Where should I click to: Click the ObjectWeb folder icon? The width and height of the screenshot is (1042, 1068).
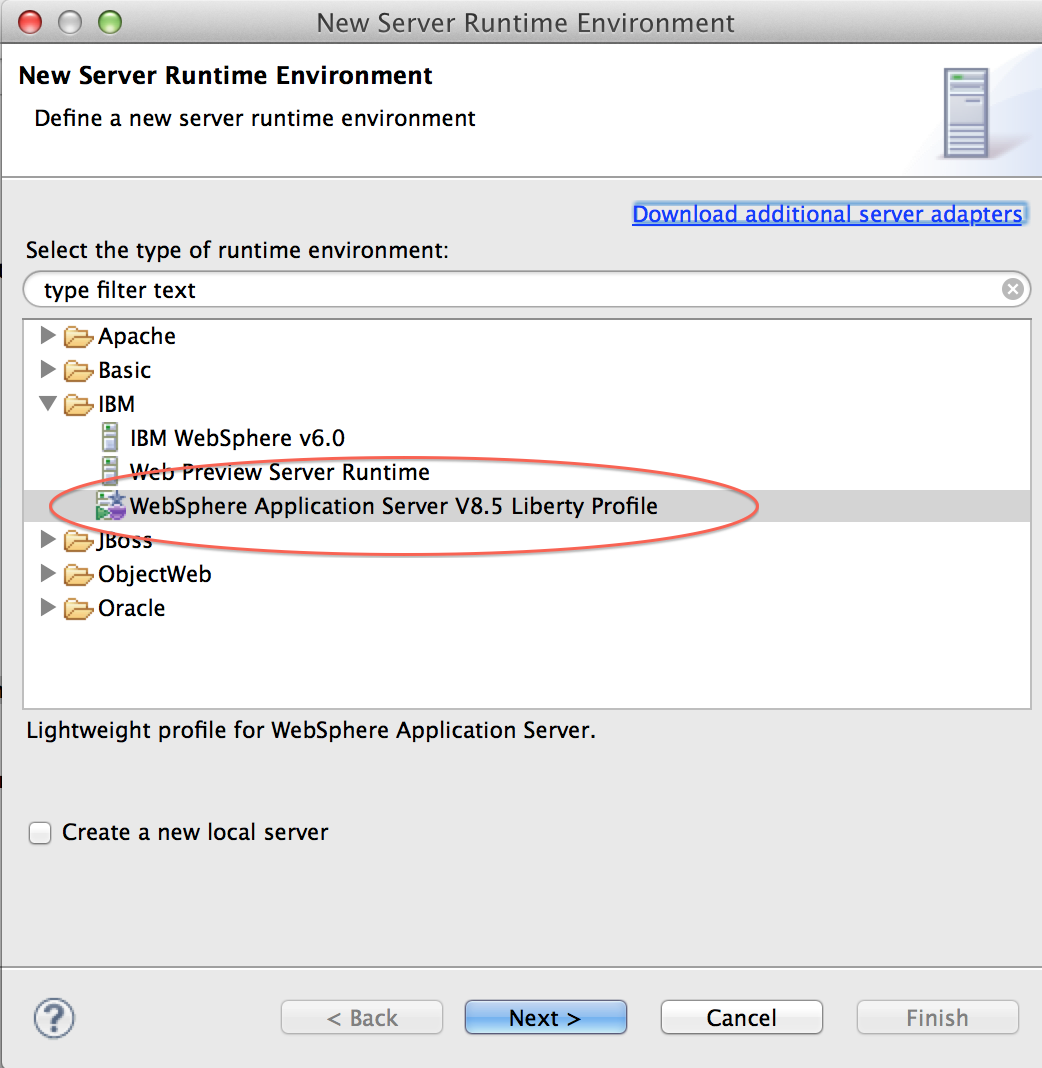78,575
